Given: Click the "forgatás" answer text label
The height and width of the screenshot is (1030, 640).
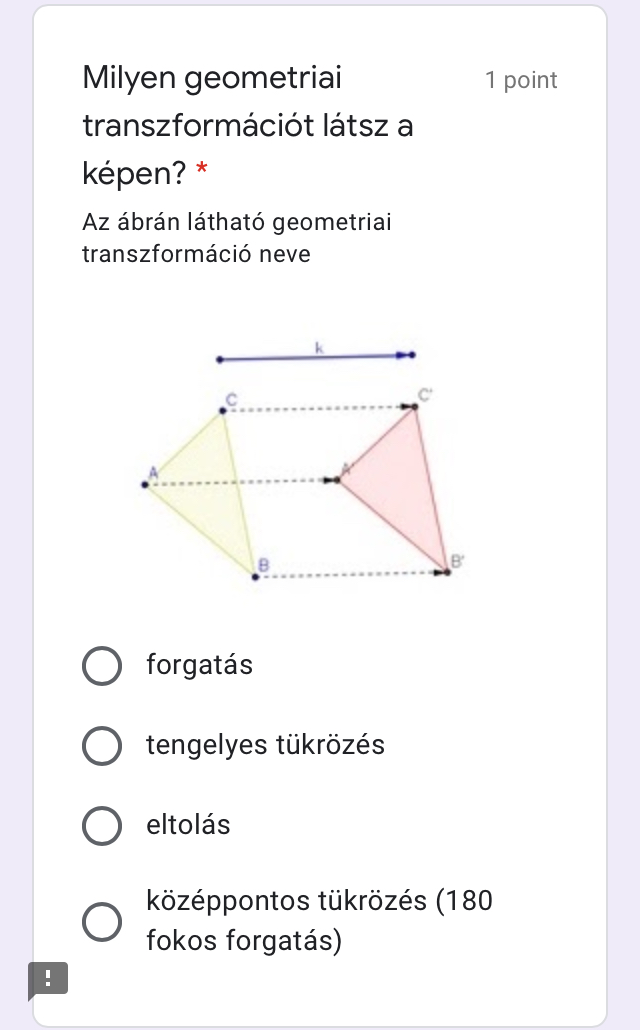Looking at the screenshot, I should (199, 665).
